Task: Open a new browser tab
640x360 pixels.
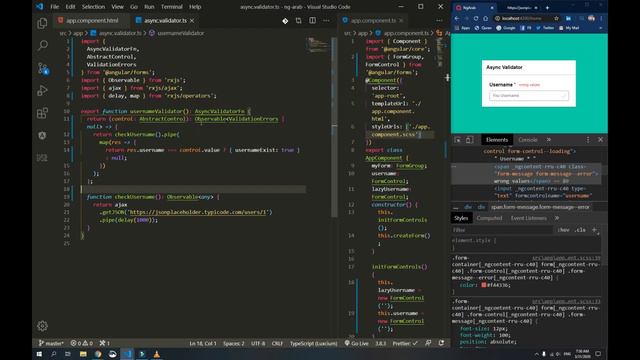Action: [547, 7]
